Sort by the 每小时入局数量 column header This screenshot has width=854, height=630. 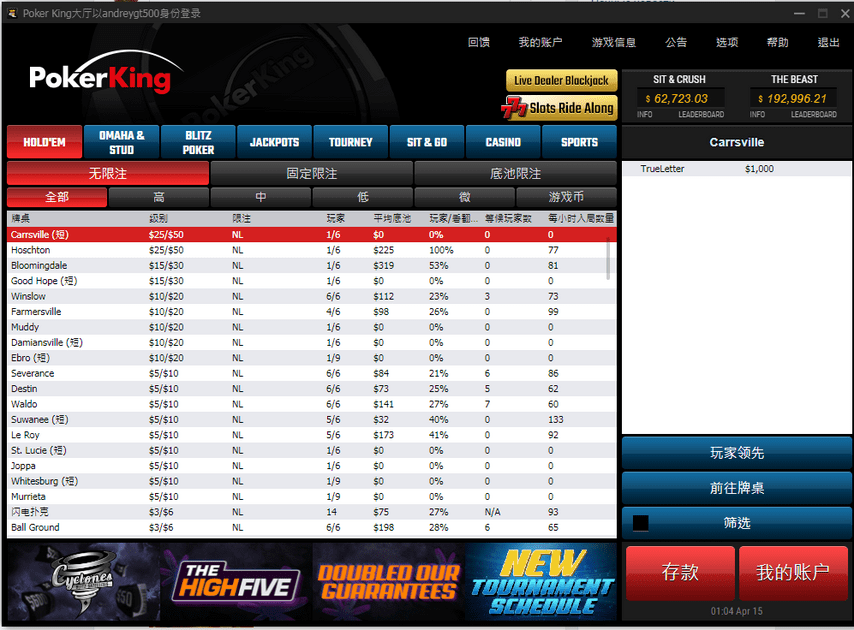click(581, 218)
